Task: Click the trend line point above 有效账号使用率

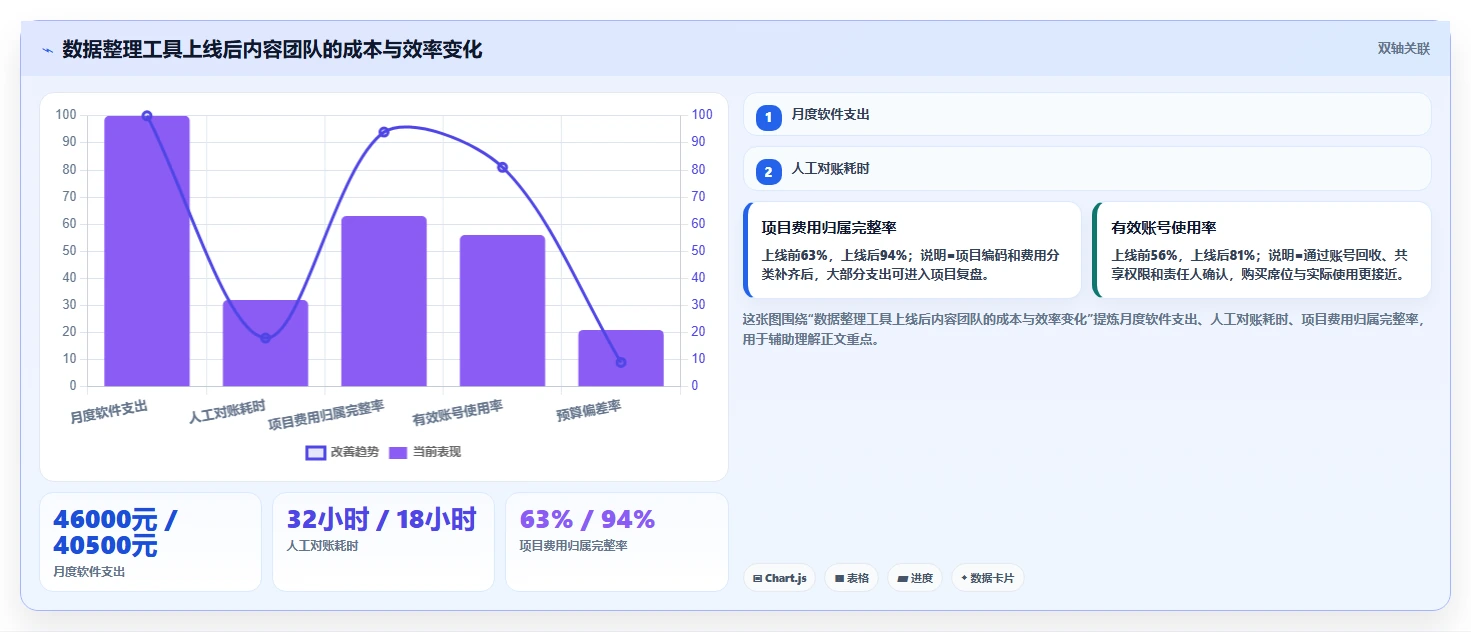Action: click(502, 167)
